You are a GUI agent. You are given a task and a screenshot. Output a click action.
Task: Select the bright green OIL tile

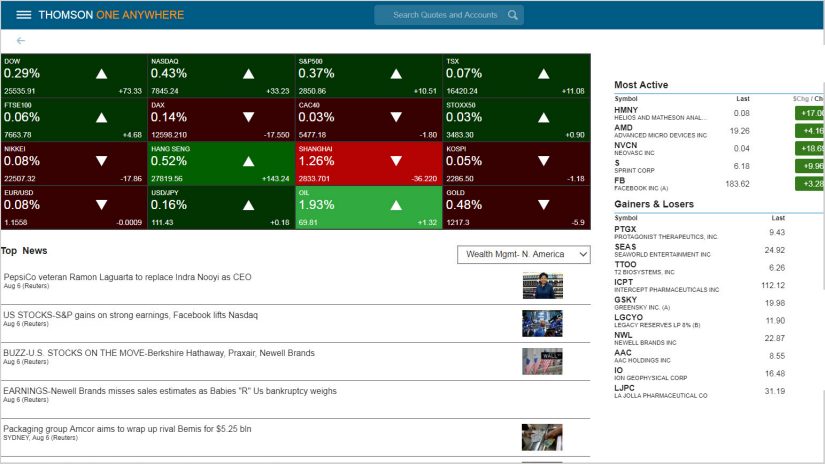click(369, 207)
